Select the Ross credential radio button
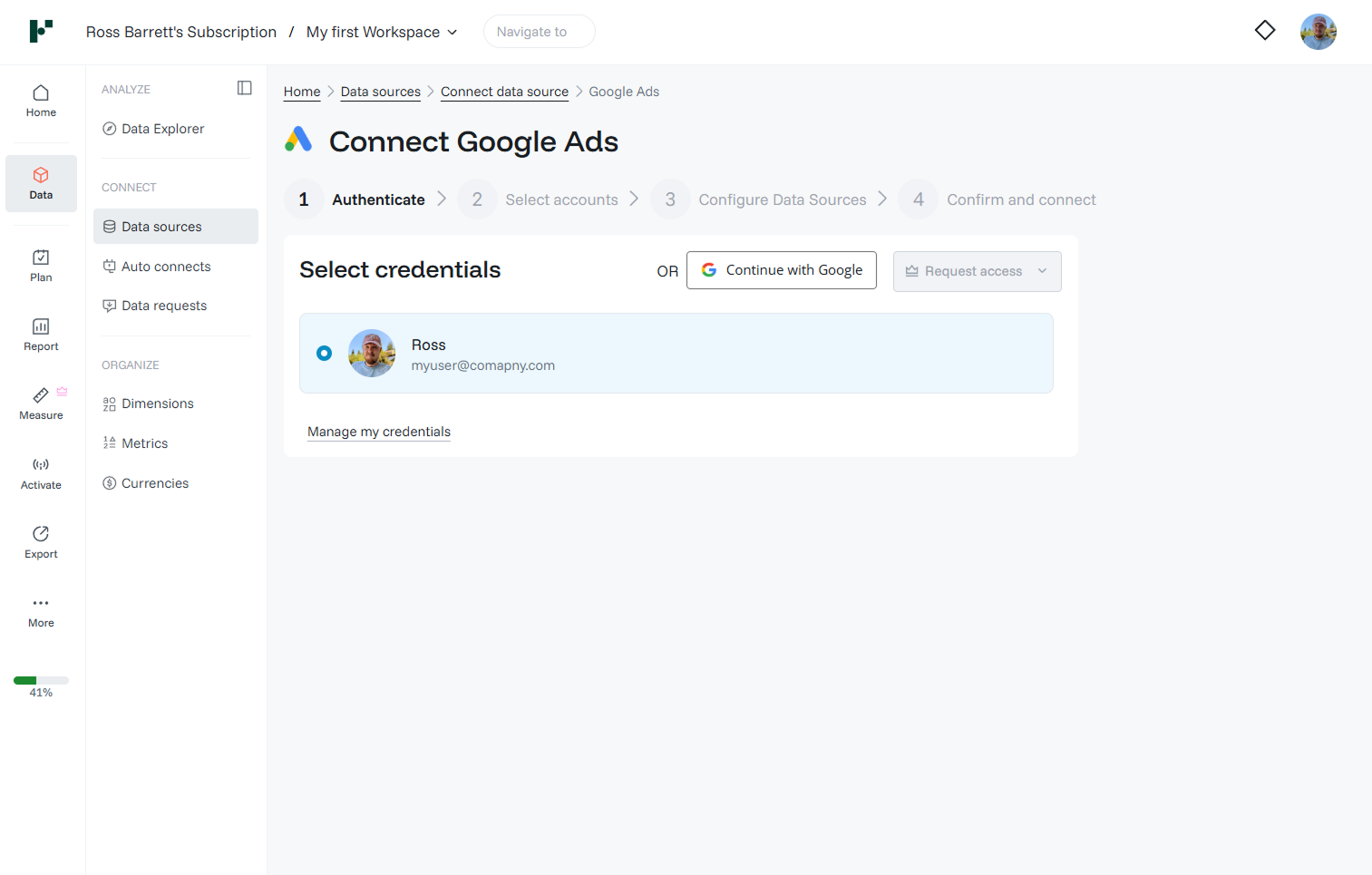The width and height of the screenshot is (1372, 875). pos(324,353)
